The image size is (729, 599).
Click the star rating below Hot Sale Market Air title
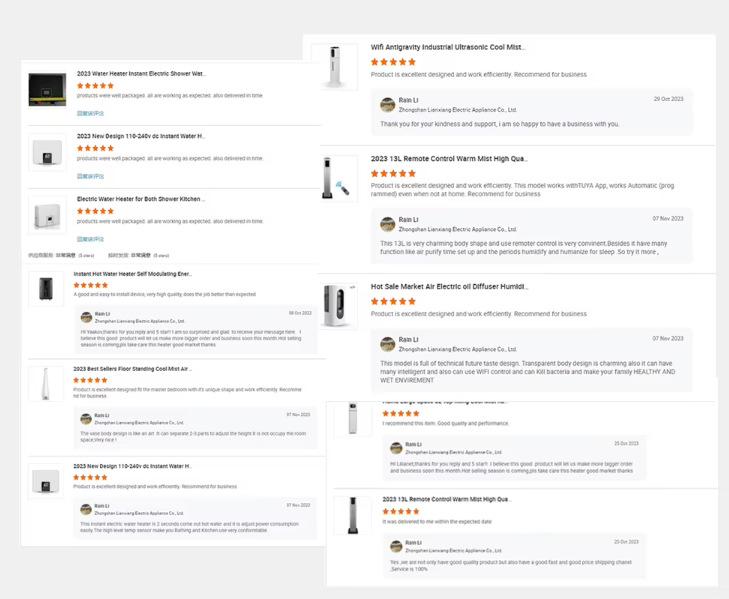click(393, 301)
